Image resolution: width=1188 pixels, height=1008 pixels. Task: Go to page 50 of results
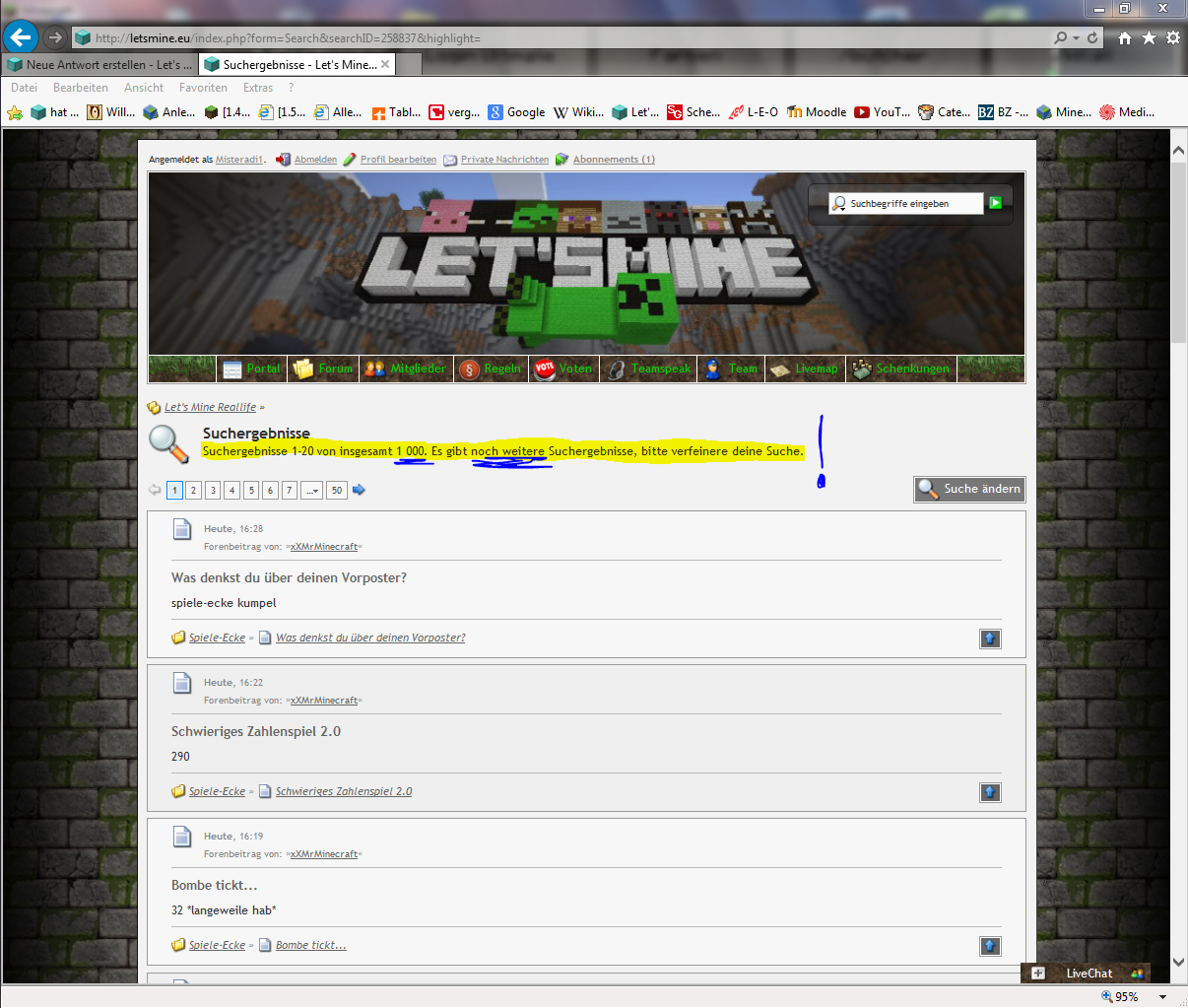pos(337,490)
